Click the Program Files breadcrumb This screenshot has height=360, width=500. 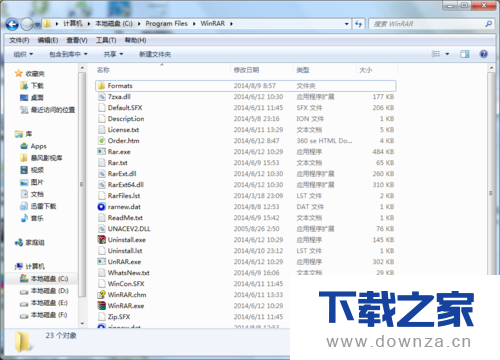point(166,24)
